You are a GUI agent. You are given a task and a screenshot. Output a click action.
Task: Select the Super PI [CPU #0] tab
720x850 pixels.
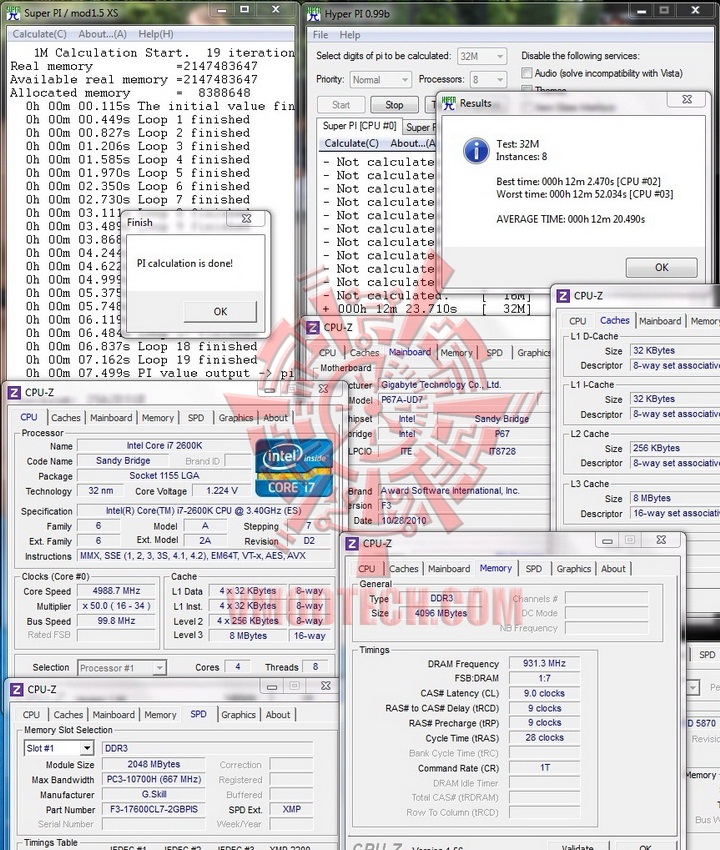click(x=359, y=126)
